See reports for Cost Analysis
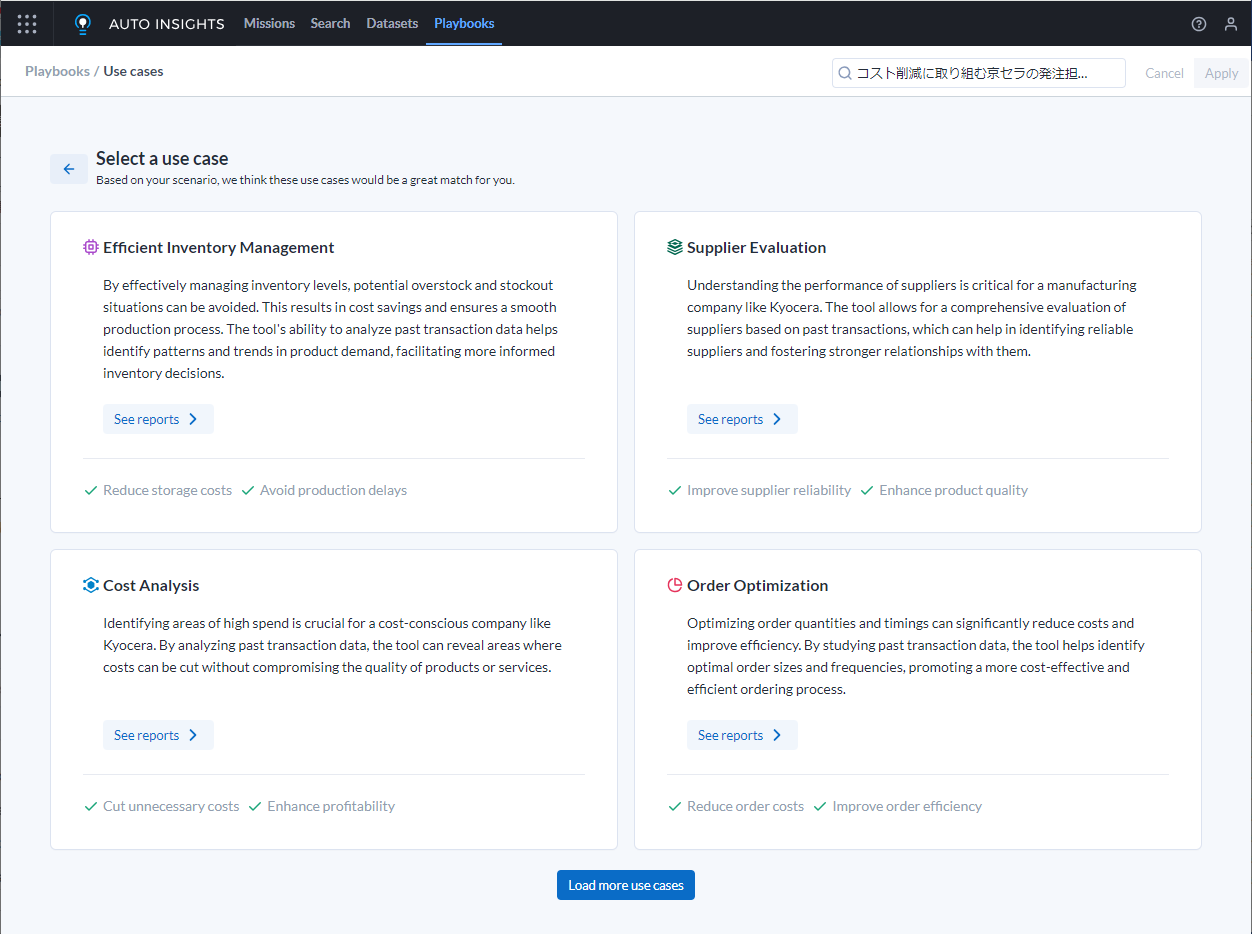The width and height of the screenshot is (1252, 934). (158, 735)
